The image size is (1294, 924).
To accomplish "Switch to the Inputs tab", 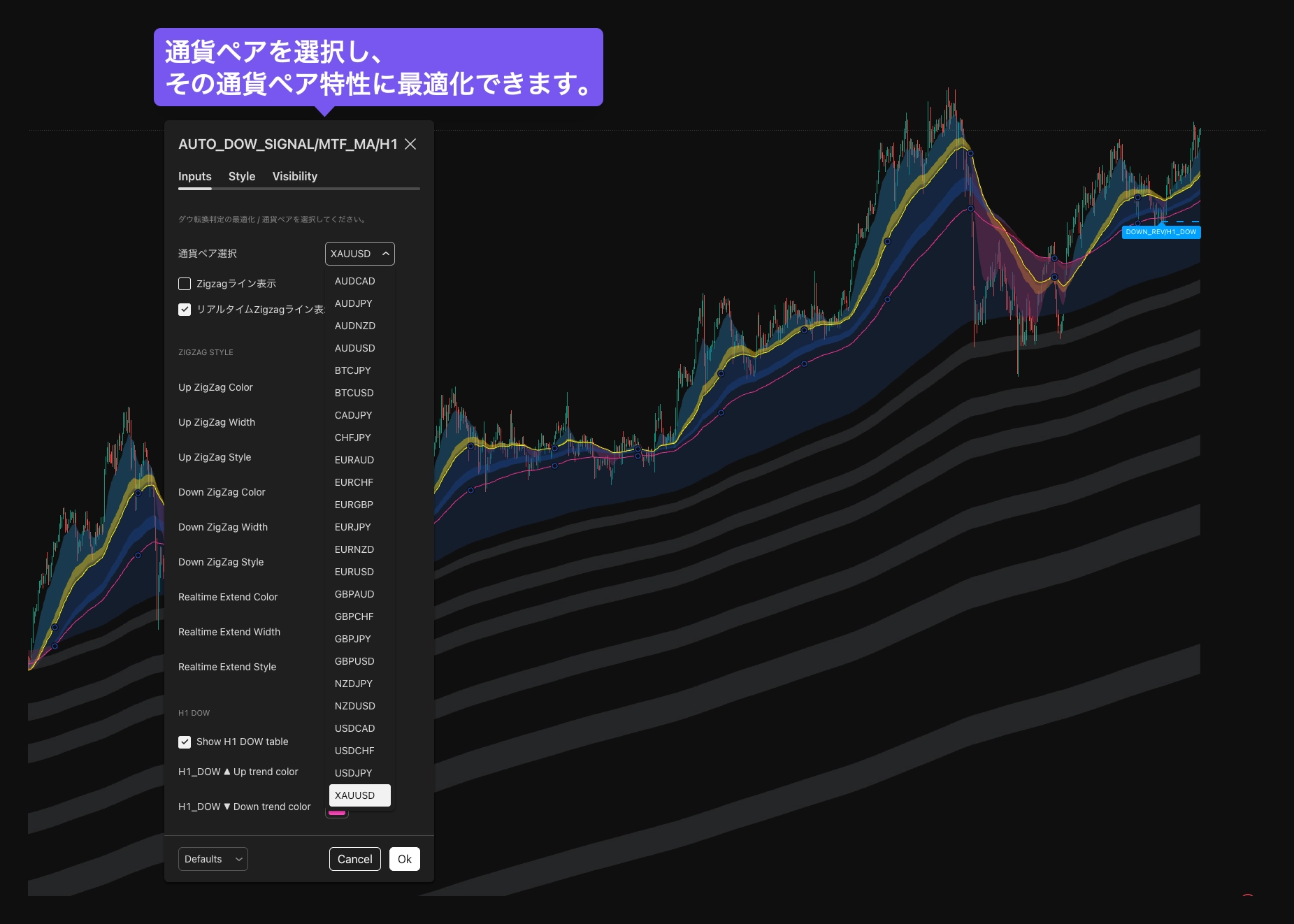I will point(194,176).
